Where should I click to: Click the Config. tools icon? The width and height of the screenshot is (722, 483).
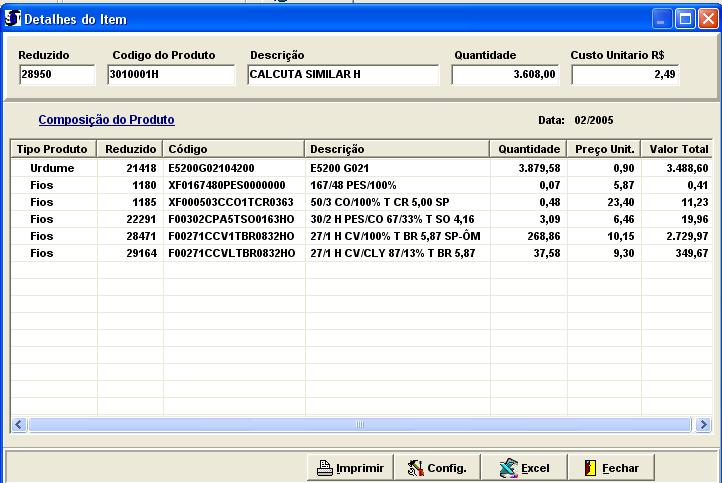coord(416,468)
